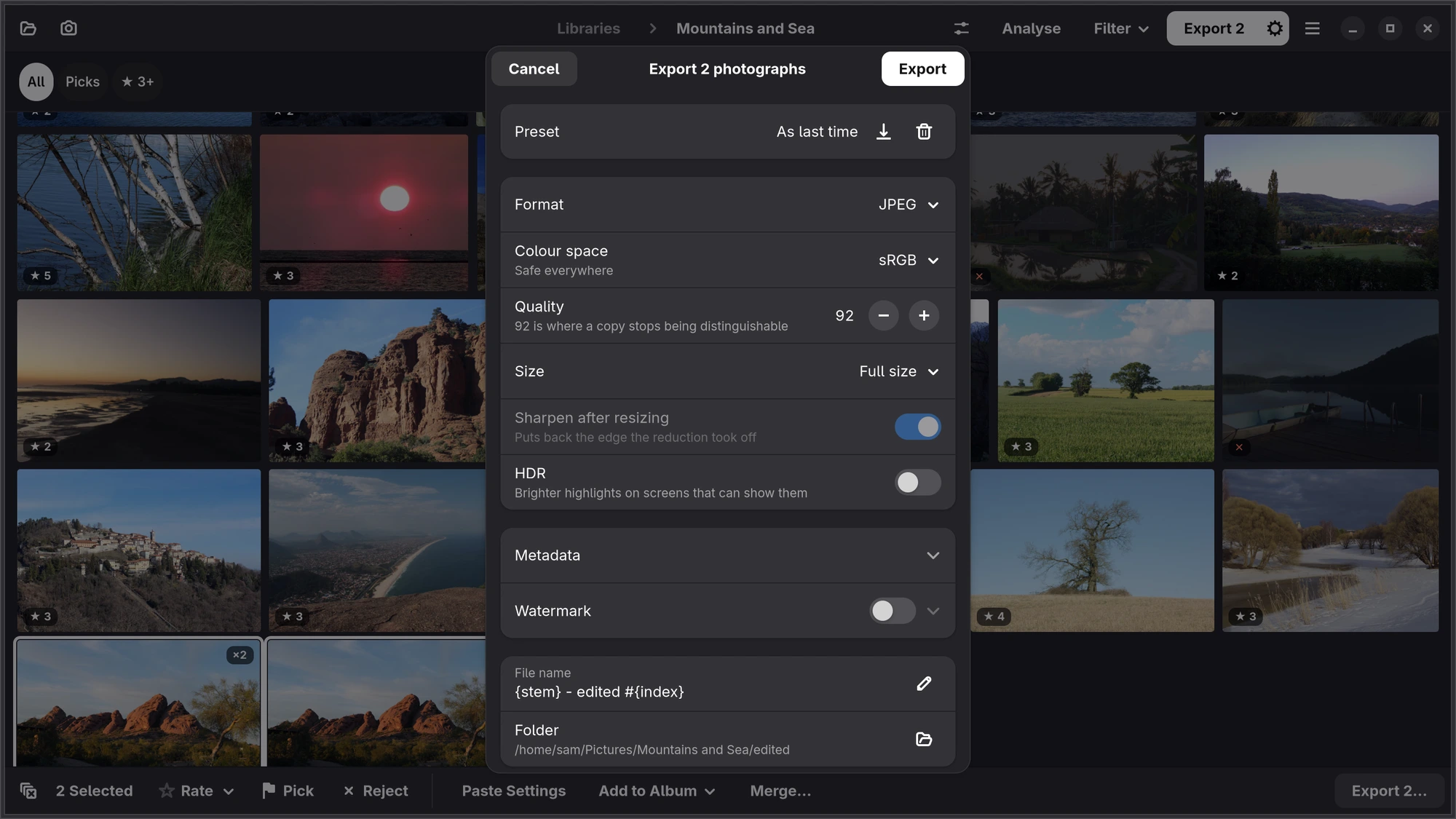The width and height of the screenshot is (1456, 819).
Task: Open the Size Full size dropdown
Action: pos(898,371)
